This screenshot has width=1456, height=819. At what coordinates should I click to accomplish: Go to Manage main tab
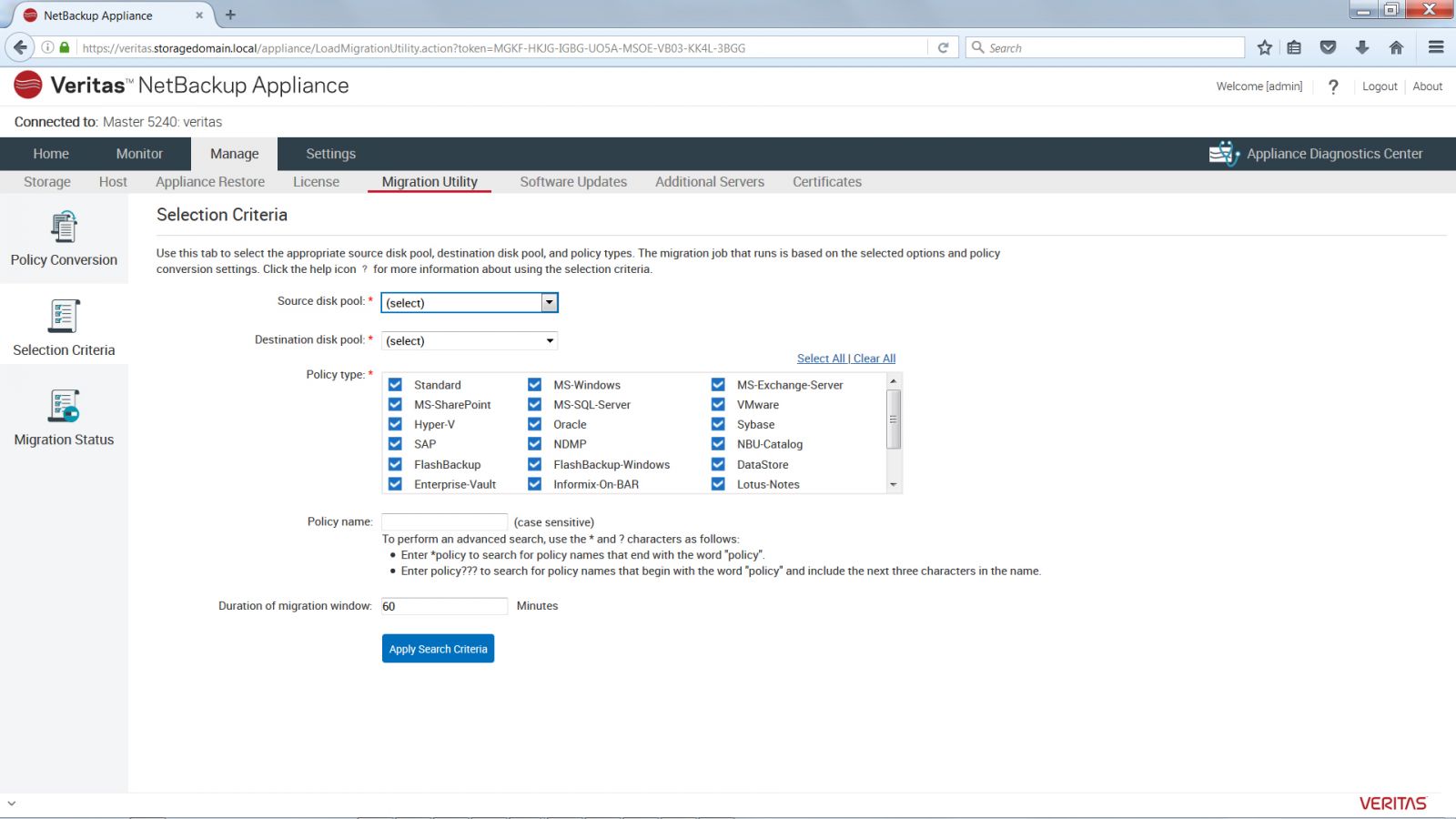235,154
